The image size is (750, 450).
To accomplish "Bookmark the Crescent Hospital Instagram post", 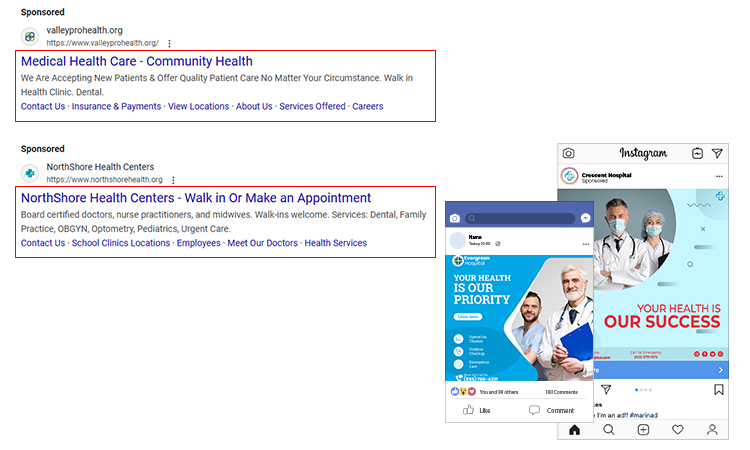I will tap(718, 389).
